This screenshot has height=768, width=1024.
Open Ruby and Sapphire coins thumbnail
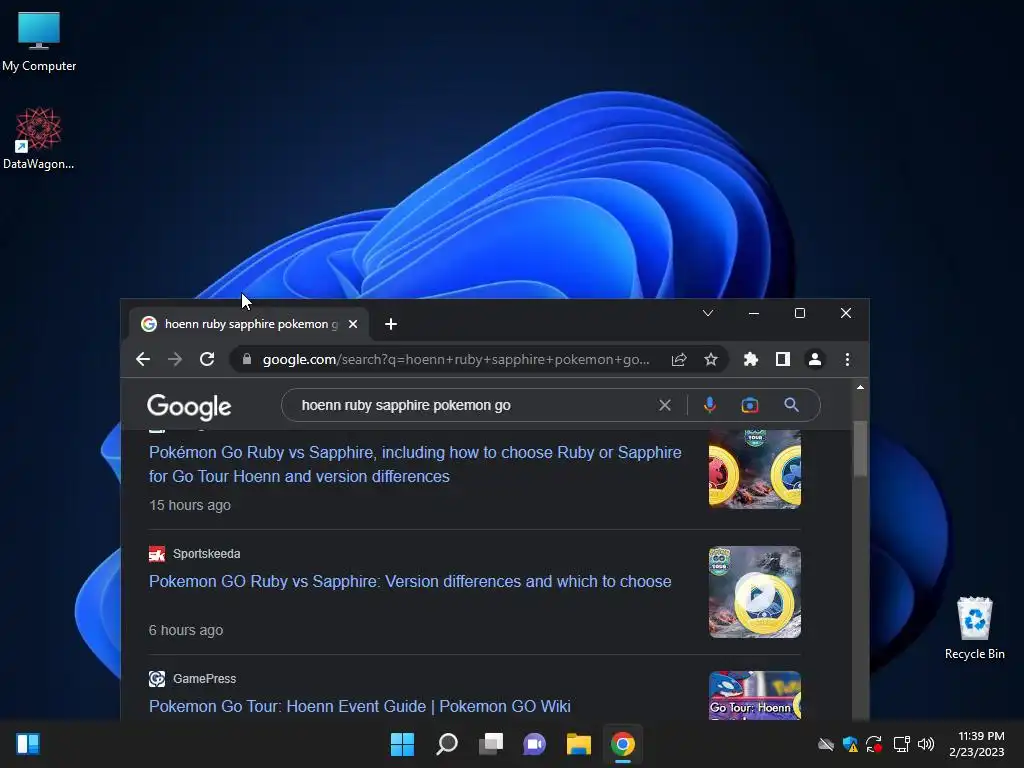point(754,468)
